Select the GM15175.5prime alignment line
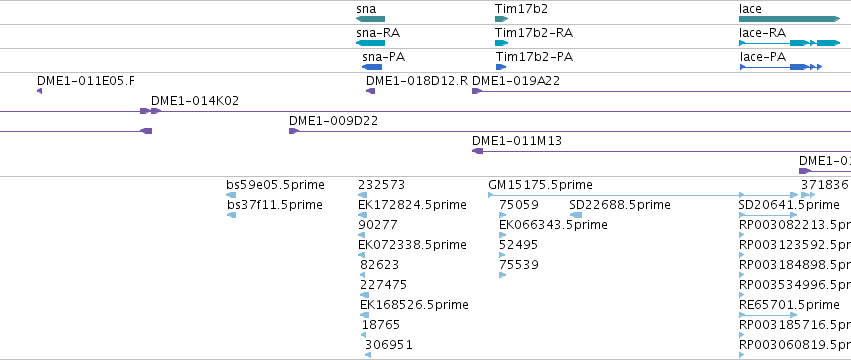Image resolution: width=851 pixels, height=360 pixels. [643, 195]
